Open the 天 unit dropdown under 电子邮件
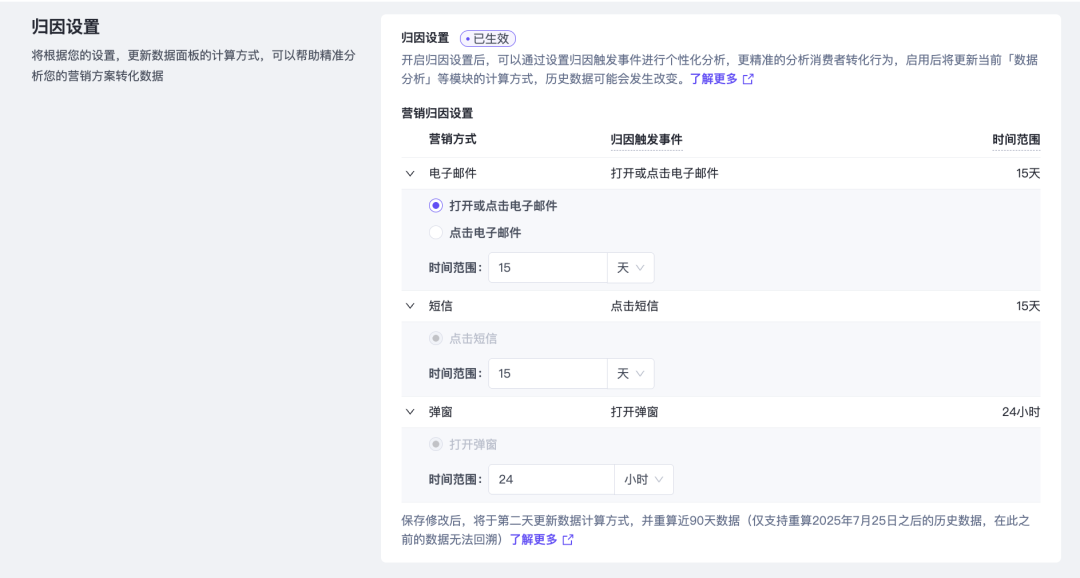 (630, 268)
